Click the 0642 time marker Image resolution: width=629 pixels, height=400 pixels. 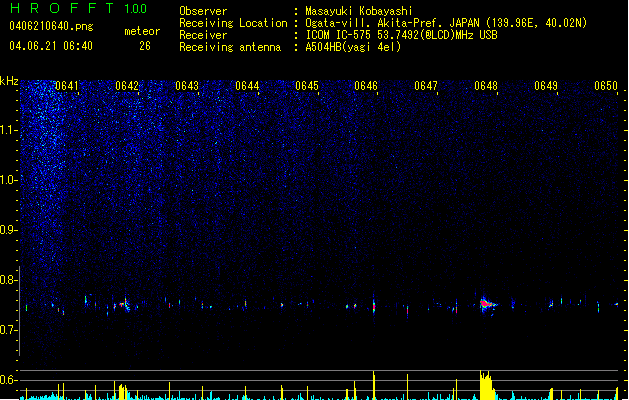(127, 86)
